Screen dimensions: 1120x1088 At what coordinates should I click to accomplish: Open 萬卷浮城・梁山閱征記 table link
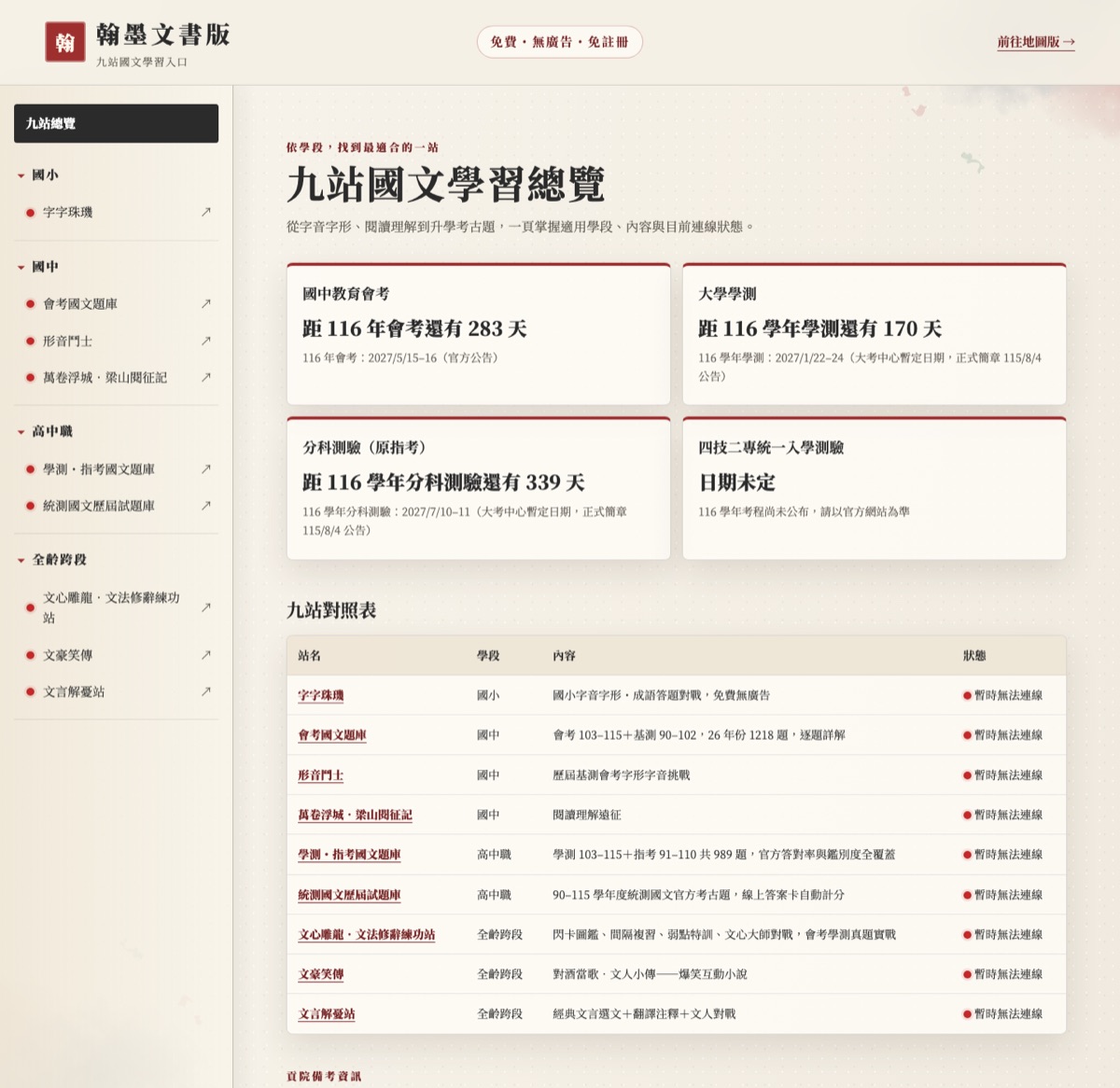point(355,815)
